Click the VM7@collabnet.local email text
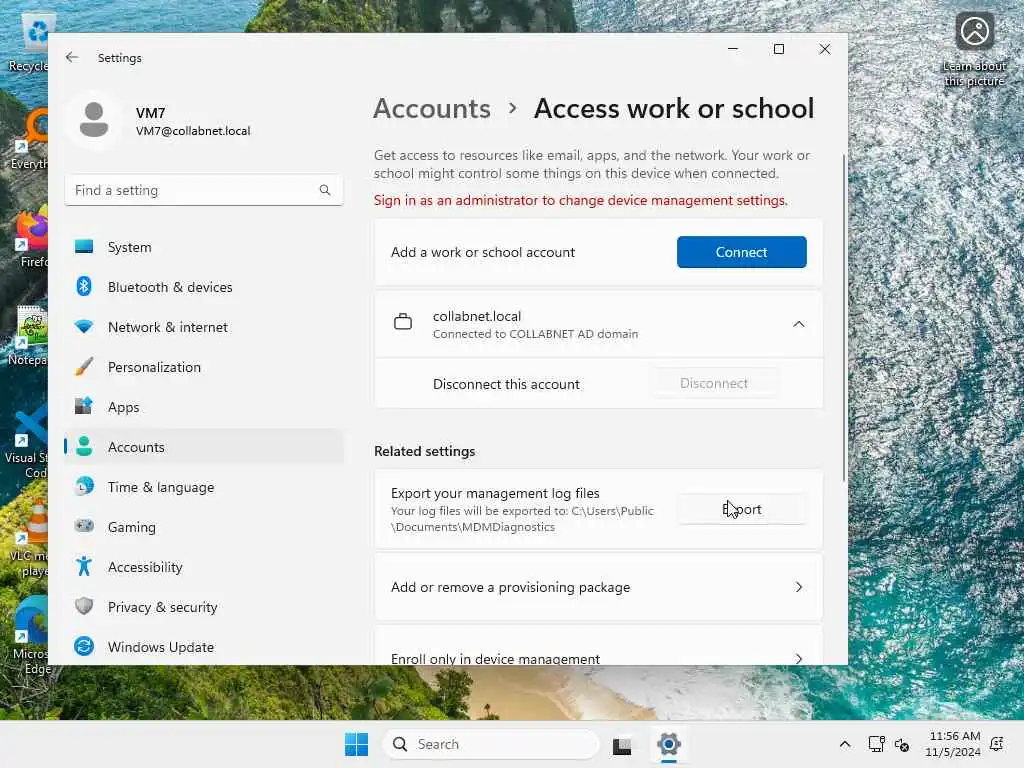The image size is (1024, 768). coord(193,131)
